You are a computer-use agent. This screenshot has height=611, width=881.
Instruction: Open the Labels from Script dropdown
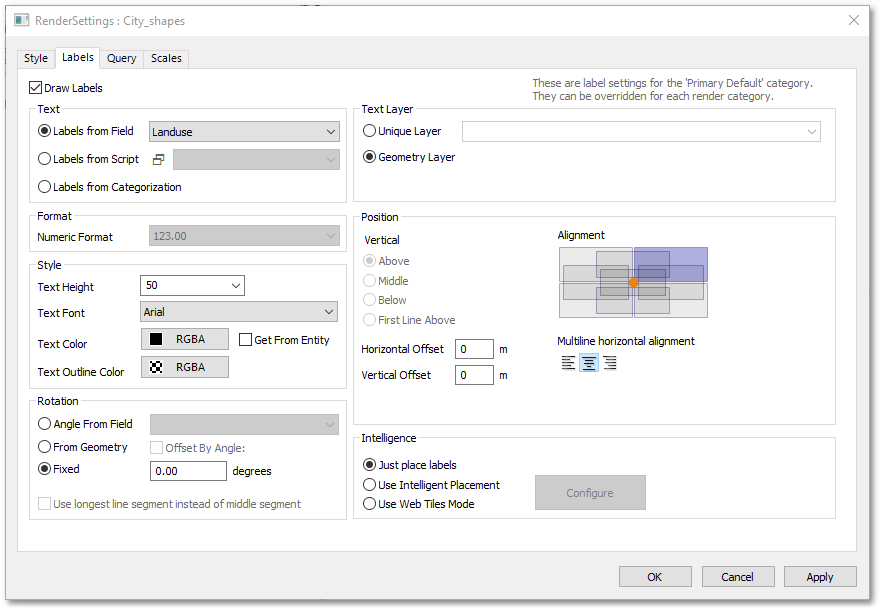(256, 160)
